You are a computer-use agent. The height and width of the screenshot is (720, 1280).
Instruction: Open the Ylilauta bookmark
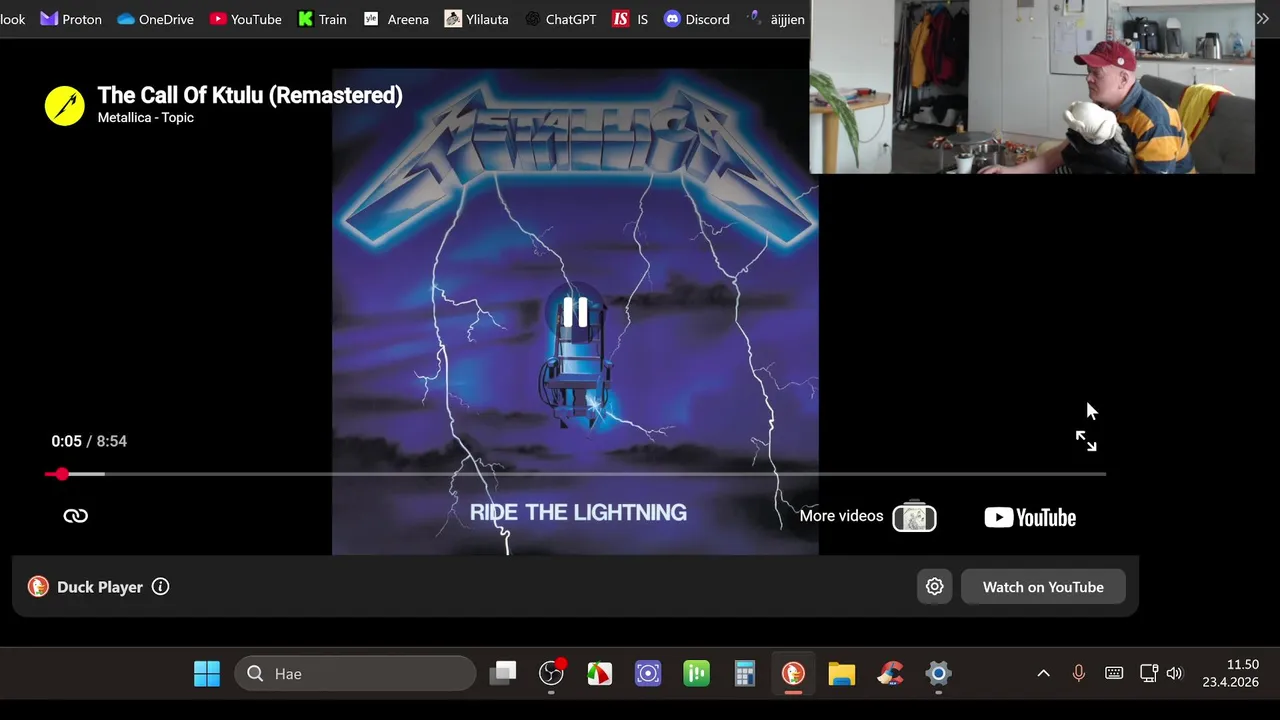[x=476, y=19]
